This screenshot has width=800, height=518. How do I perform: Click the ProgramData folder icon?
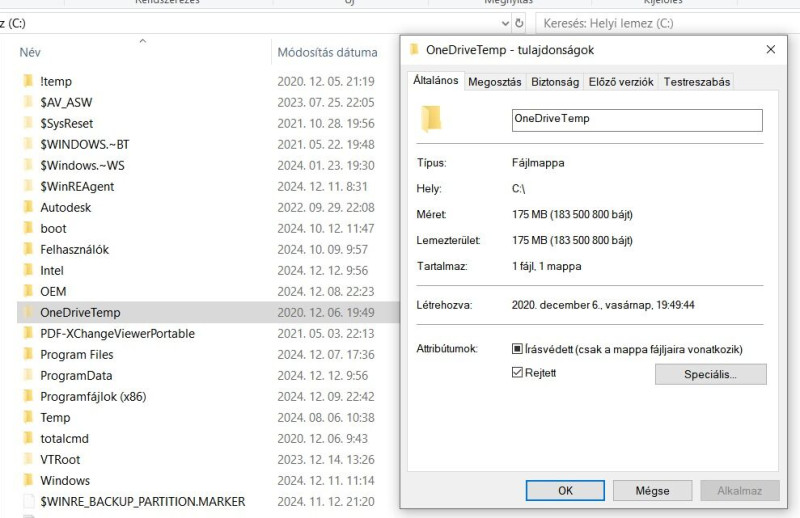(28, 376)
